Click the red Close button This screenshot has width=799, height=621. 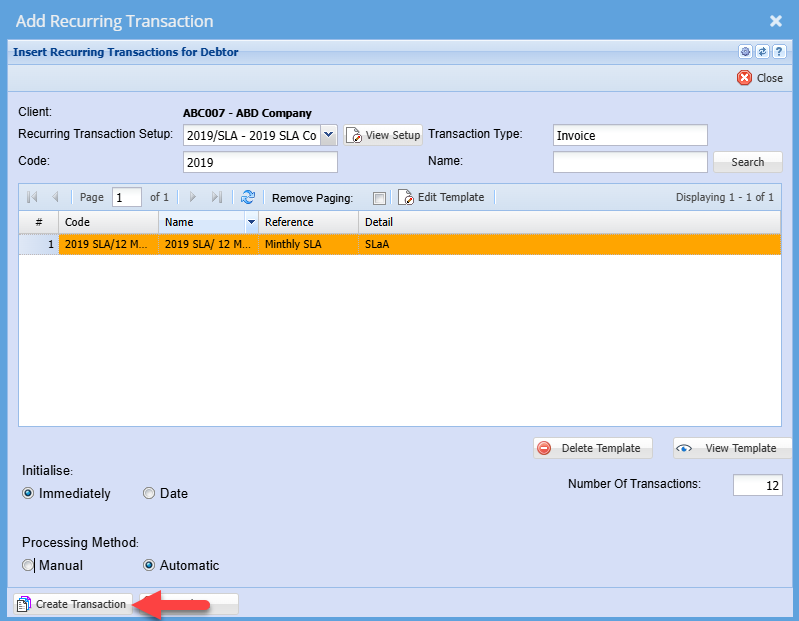pos(760,78)
